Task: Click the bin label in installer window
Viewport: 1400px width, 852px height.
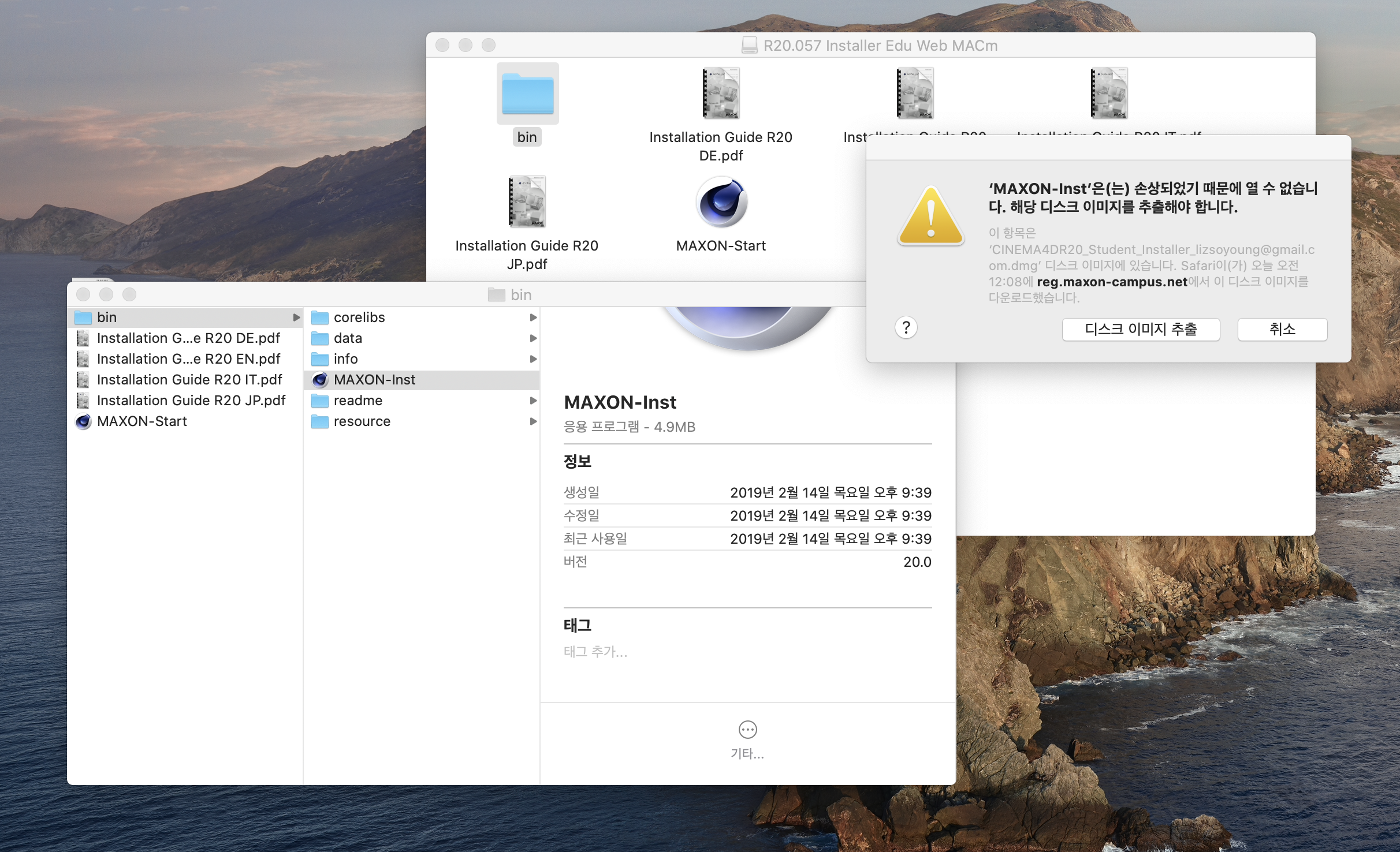Action: tap(527, 137)
